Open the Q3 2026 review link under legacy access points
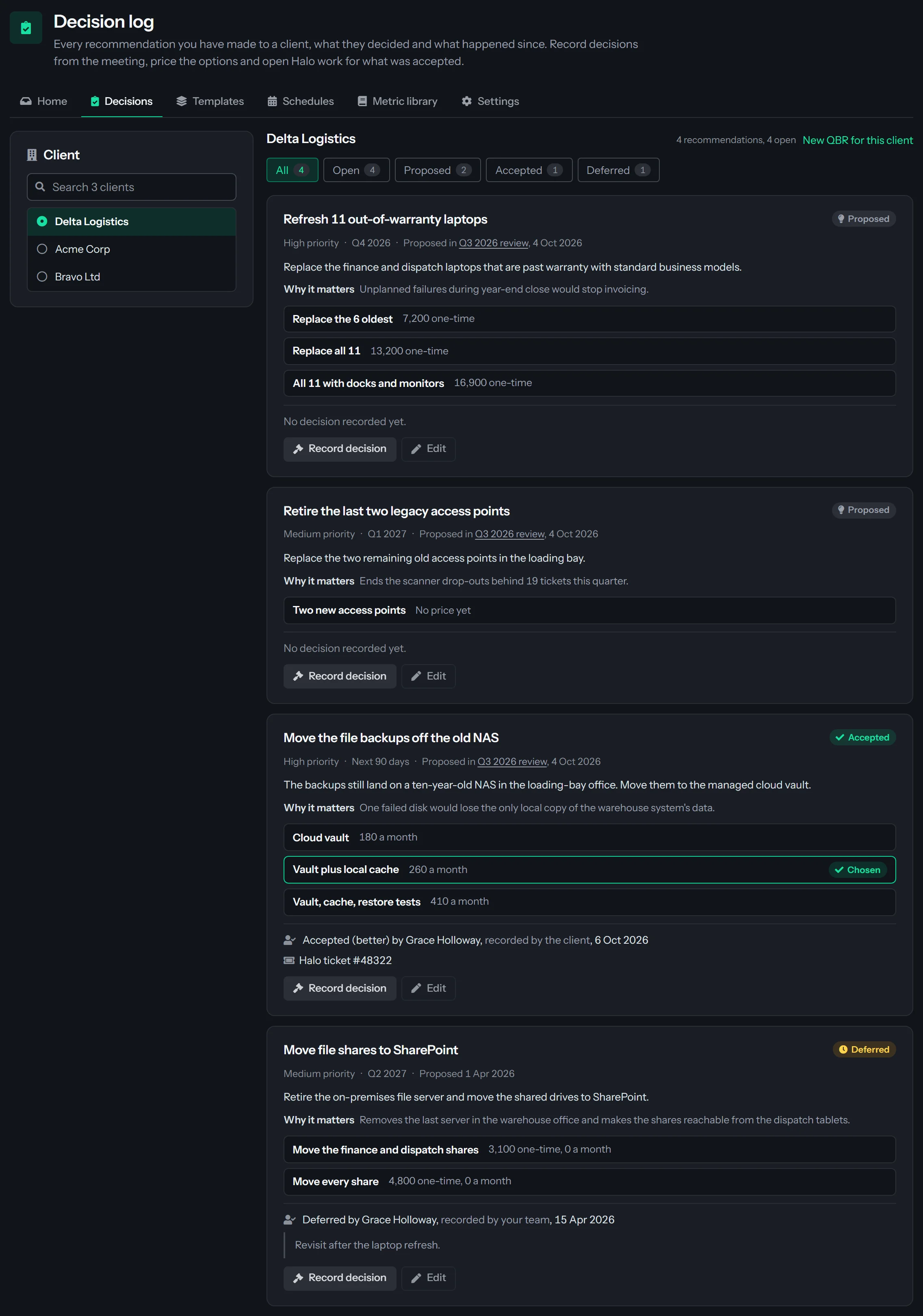The height and width of the screenshot is (1316, 923). tap(509, 534)
